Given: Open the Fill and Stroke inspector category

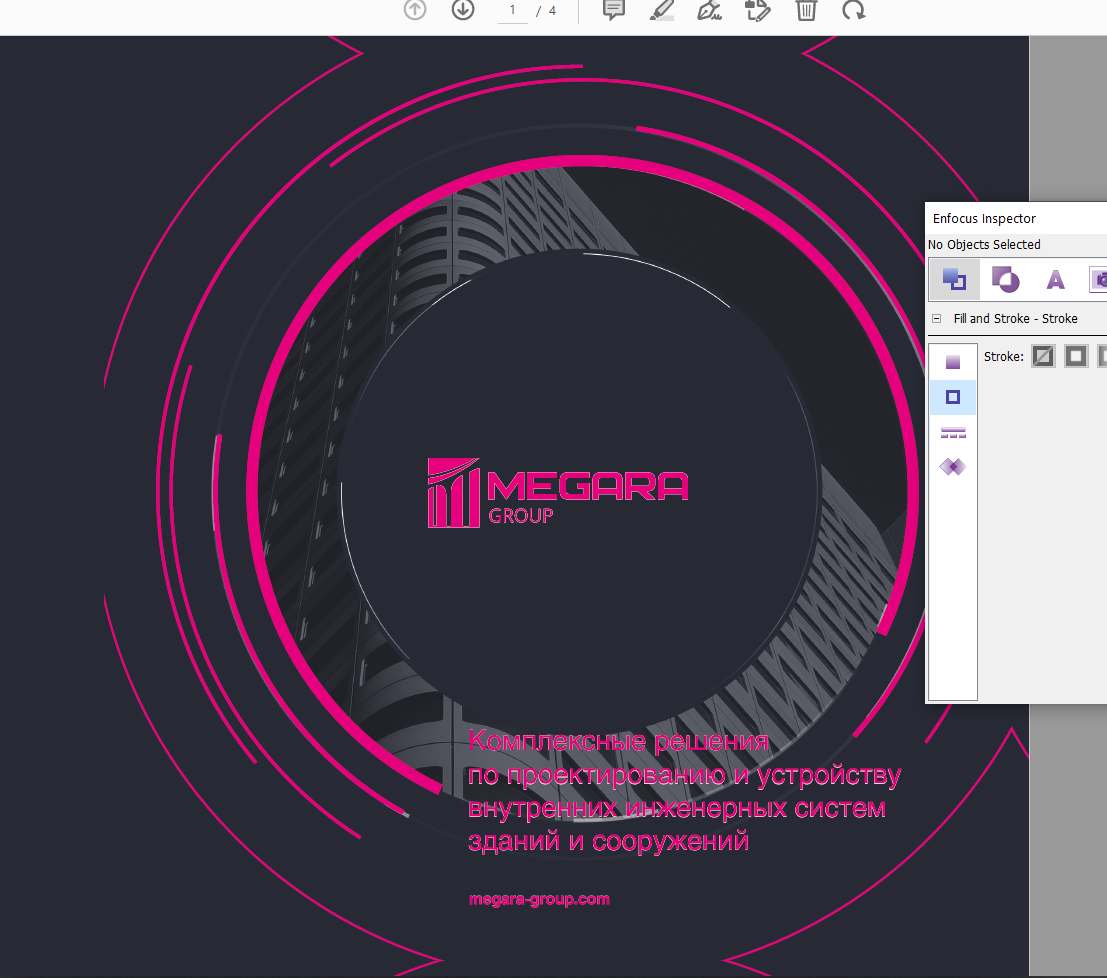Looking at the screenshot, I should (x=954, y=280).
